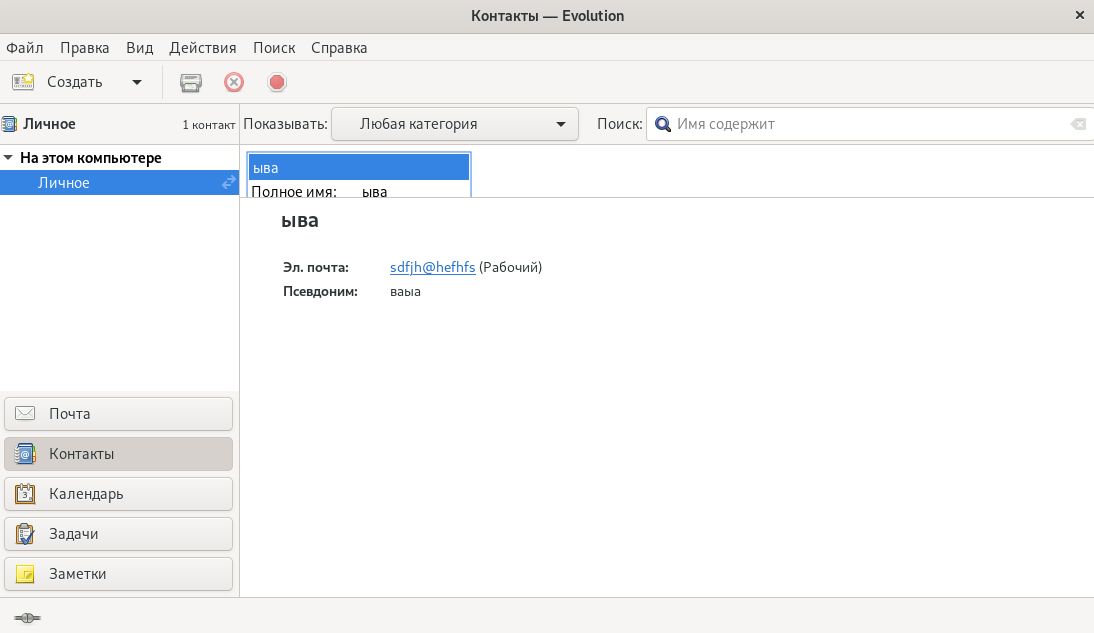Screen dimensions: 1094x633
Task: Click the red delete contact icon
Action: (x=234, y=82)
